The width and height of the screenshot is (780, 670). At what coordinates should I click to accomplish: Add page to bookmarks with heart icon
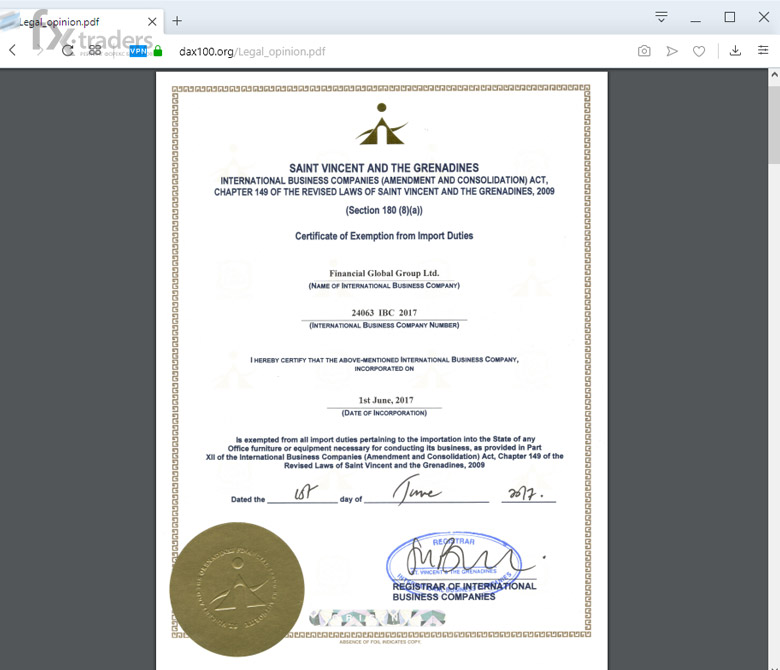click(699, 51)
